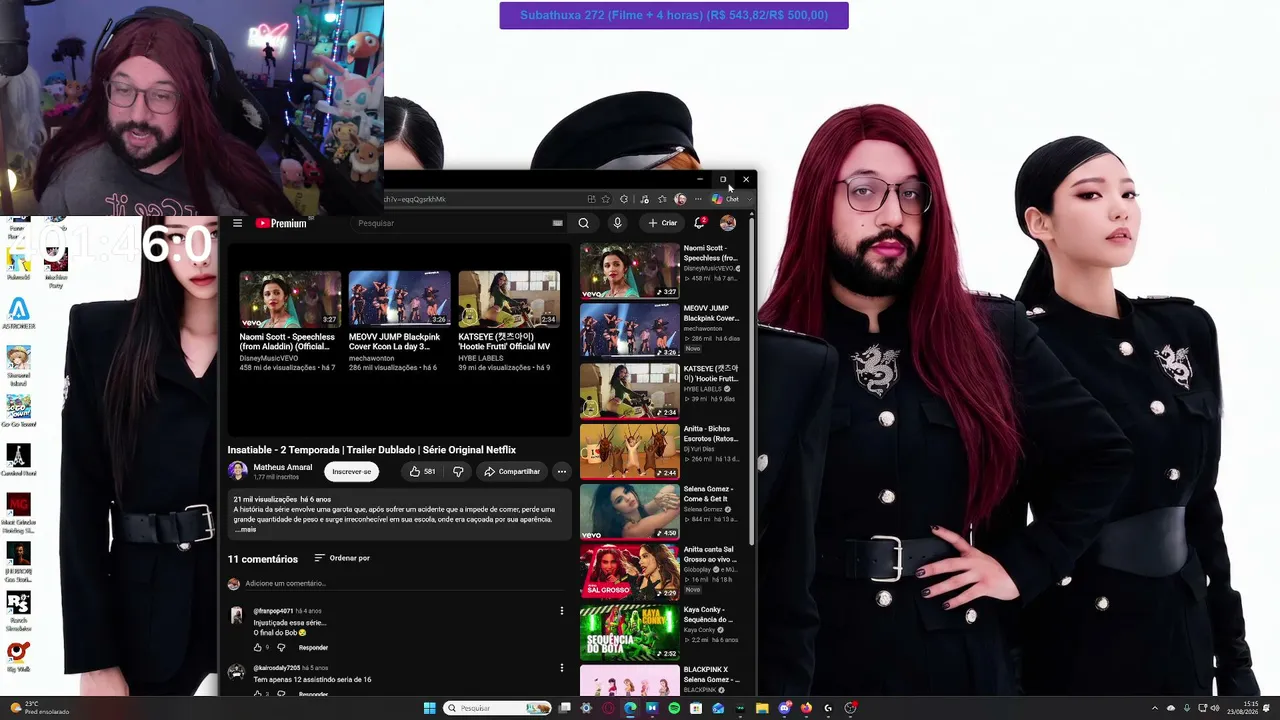The height and width of the screenshot is (720, 1280).
Task: Start voice search with the microphone icon
Action: coord(617,223)
